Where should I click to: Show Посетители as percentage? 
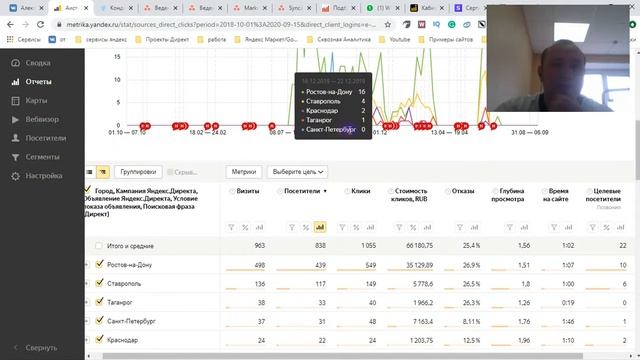(x=306, y=227)
